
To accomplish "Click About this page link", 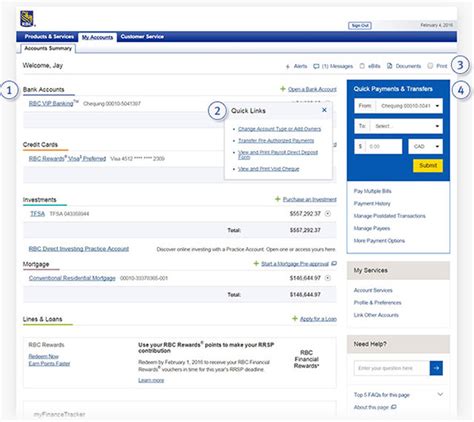I will tap(371, 407).
